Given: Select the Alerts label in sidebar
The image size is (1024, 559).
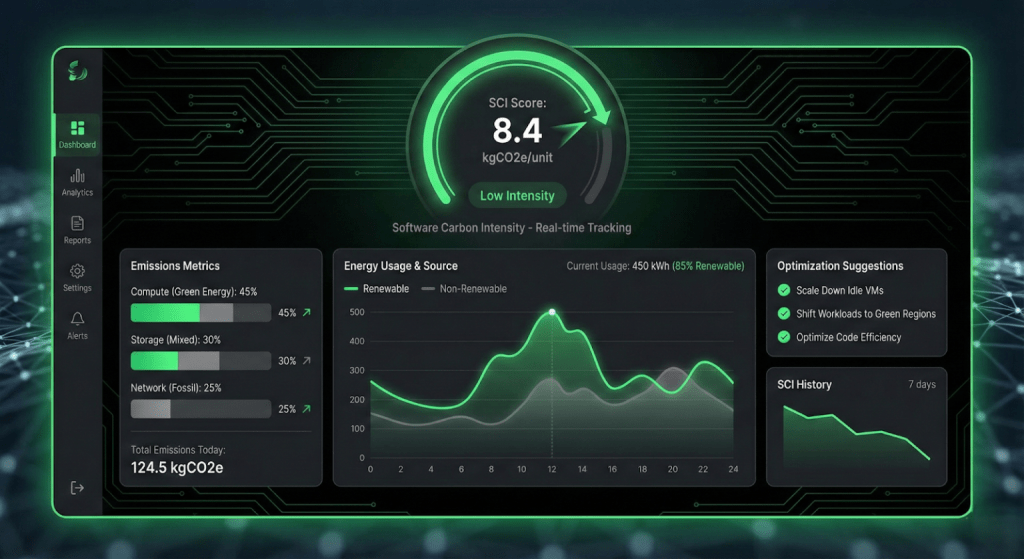Looking at the screenshot, I should pos(77,336).
